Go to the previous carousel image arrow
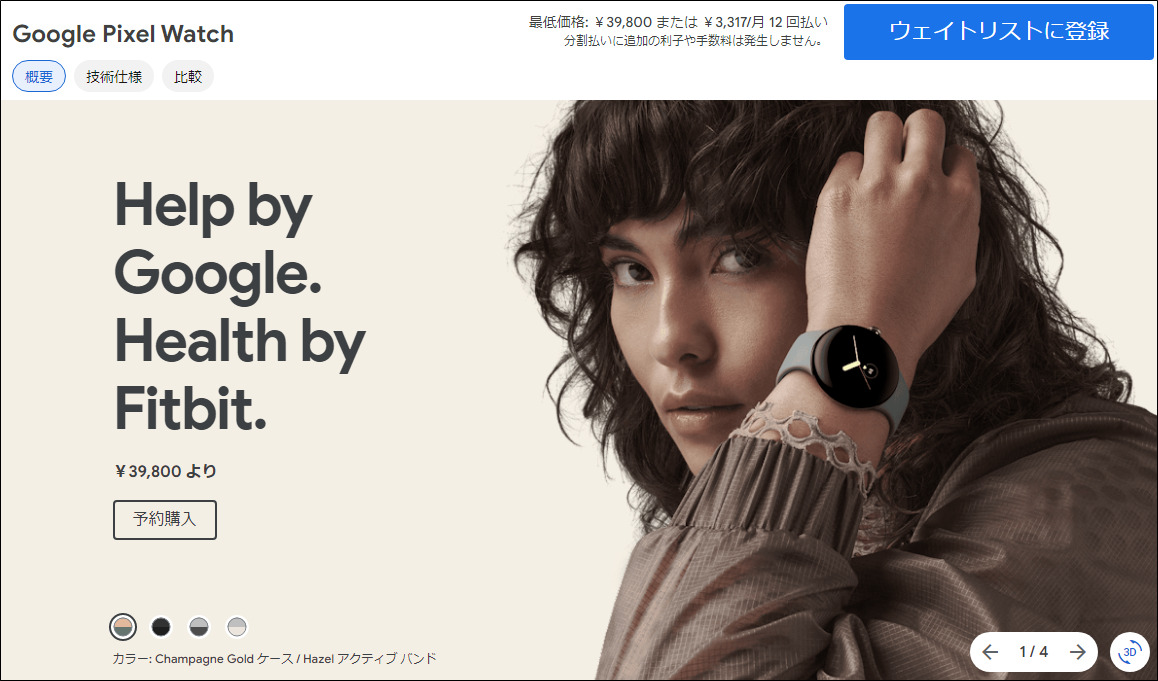Screen dimensions: 1158x681 point(990,651)
